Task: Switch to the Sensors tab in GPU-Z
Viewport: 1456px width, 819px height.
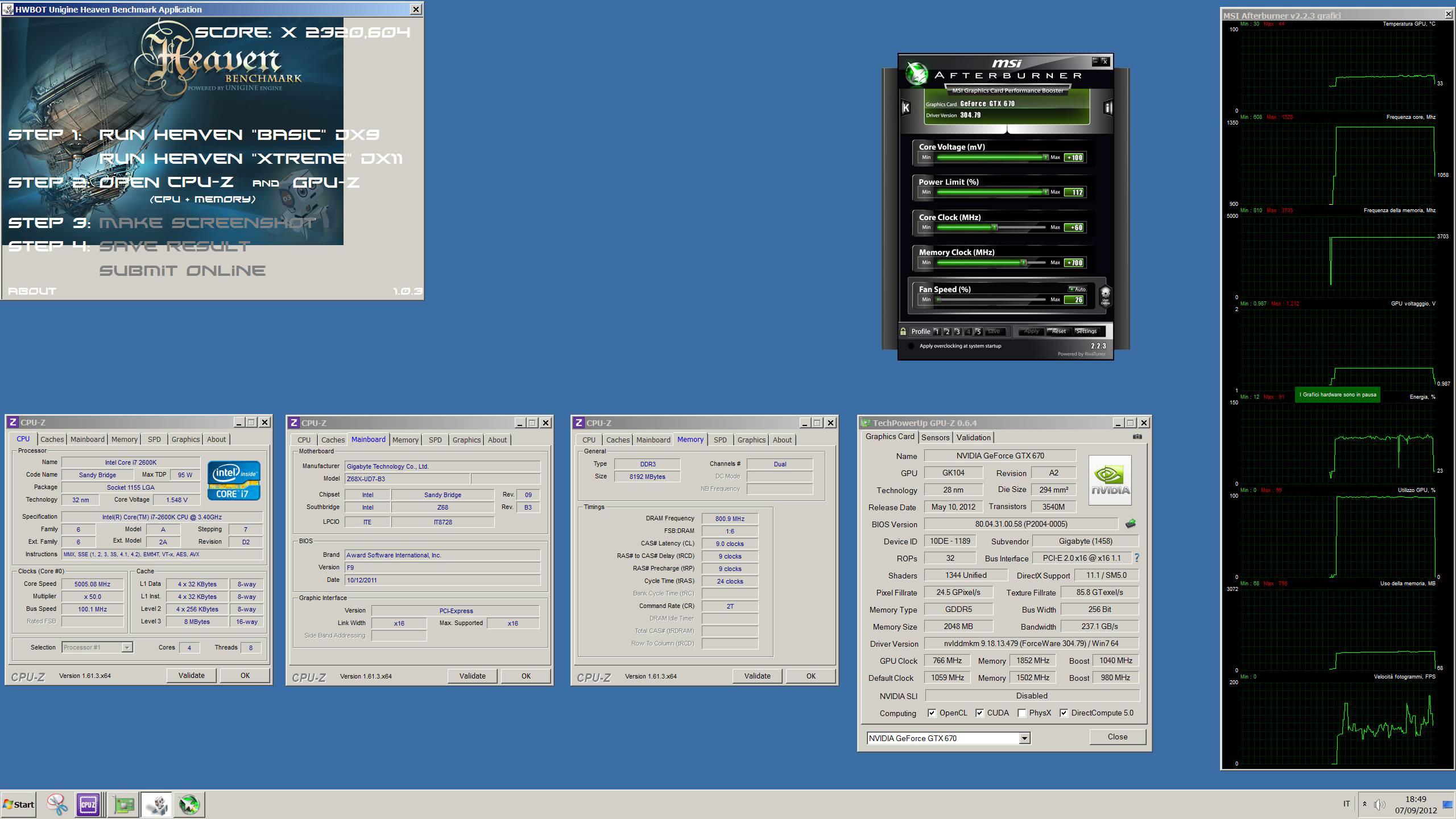Action: pyautogui.click(x=936, y=437)
